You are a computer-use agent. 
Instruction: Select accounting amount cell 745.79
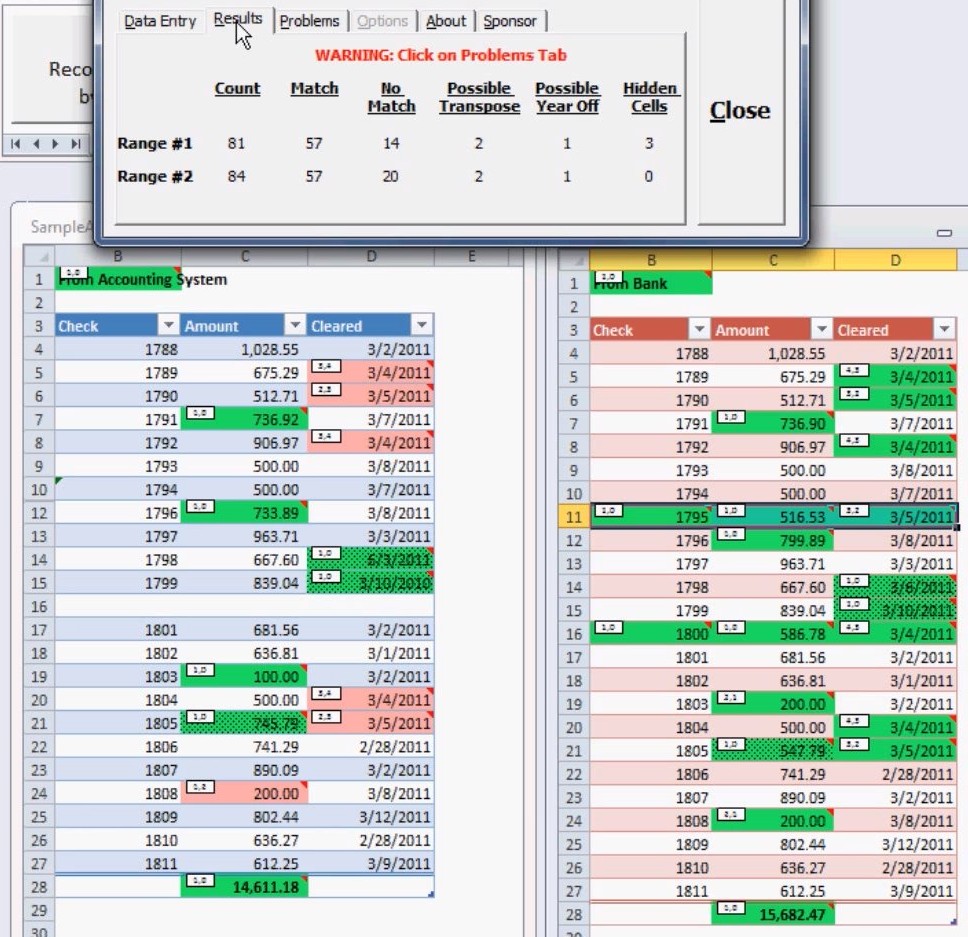pyautogui.click(x=244, y=723)
